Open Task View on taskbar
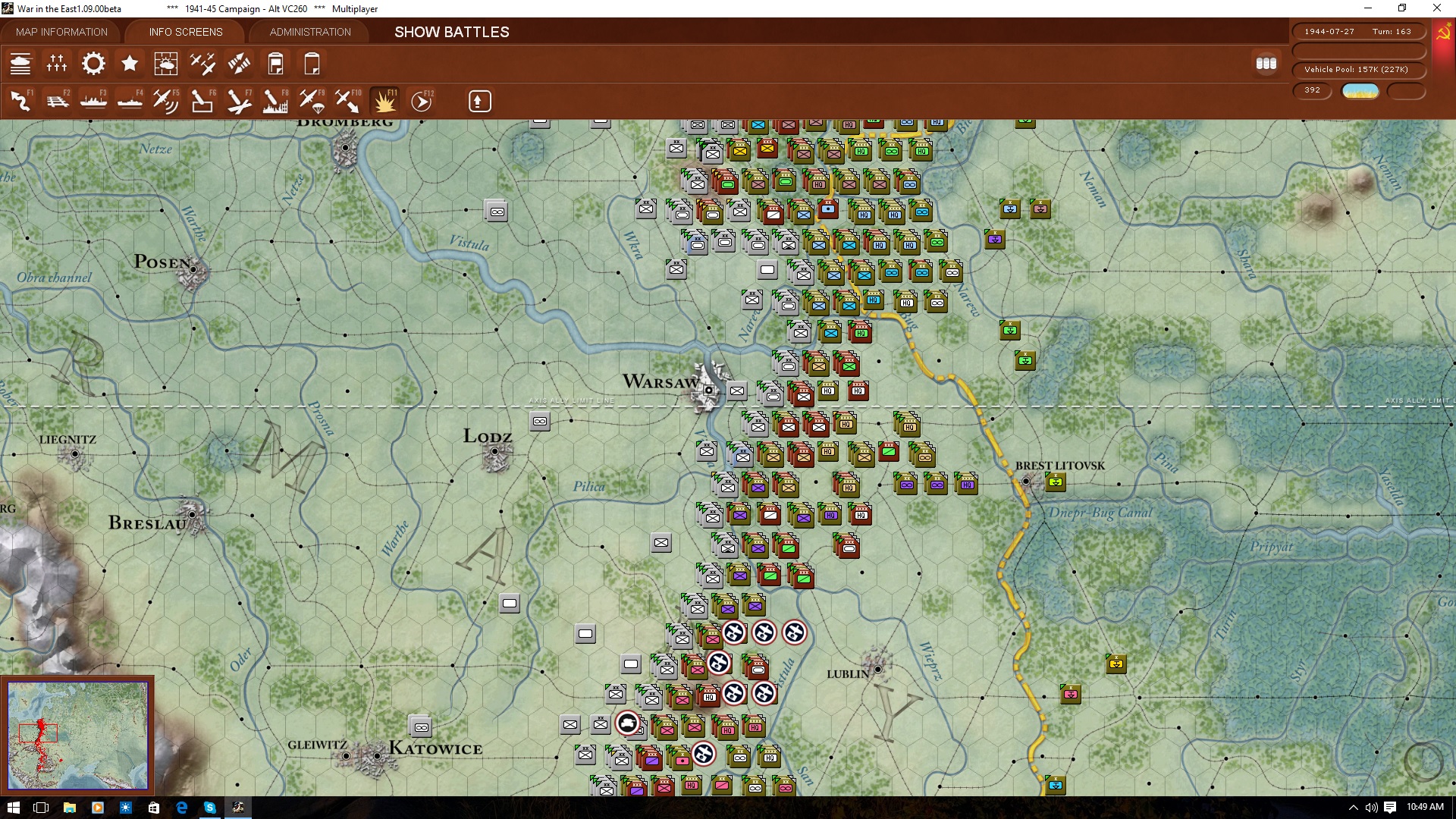 pos(41,808)
